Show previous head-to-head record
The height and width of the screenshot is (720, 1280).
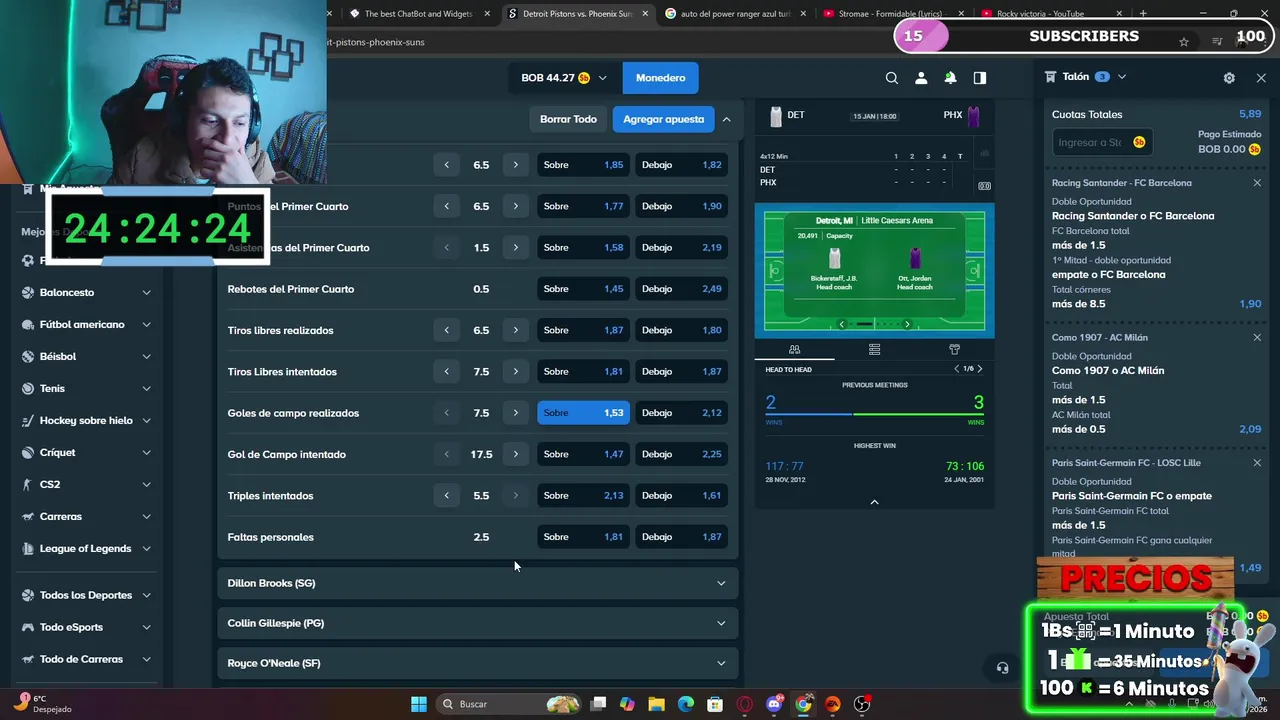956,369
